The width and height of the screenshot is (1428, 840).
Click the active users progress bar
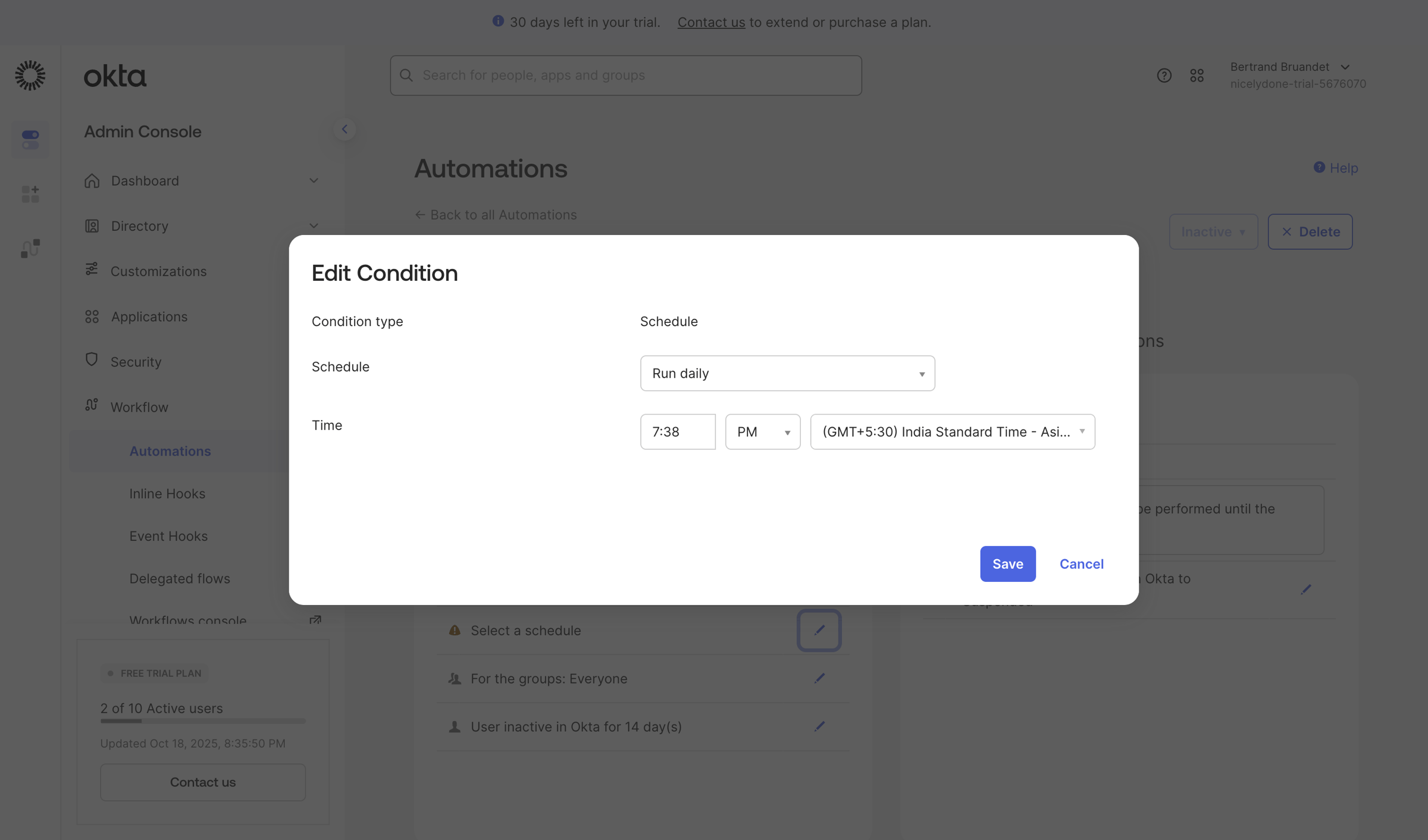tap(203, 721)
